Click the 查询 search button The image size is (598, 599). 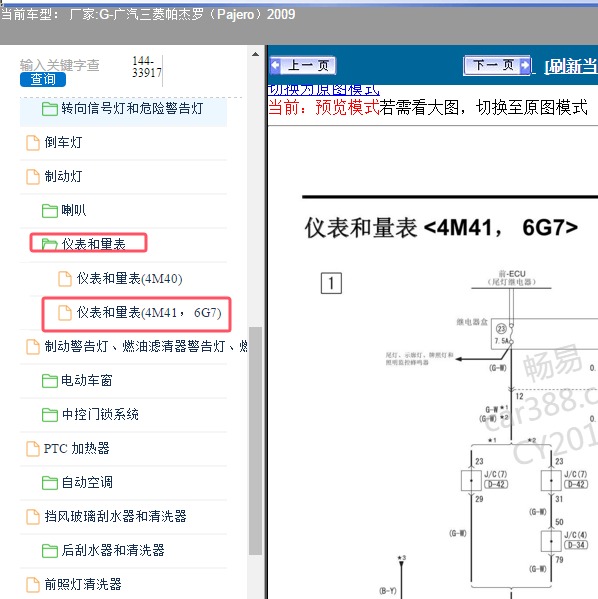tap(43, 79)
